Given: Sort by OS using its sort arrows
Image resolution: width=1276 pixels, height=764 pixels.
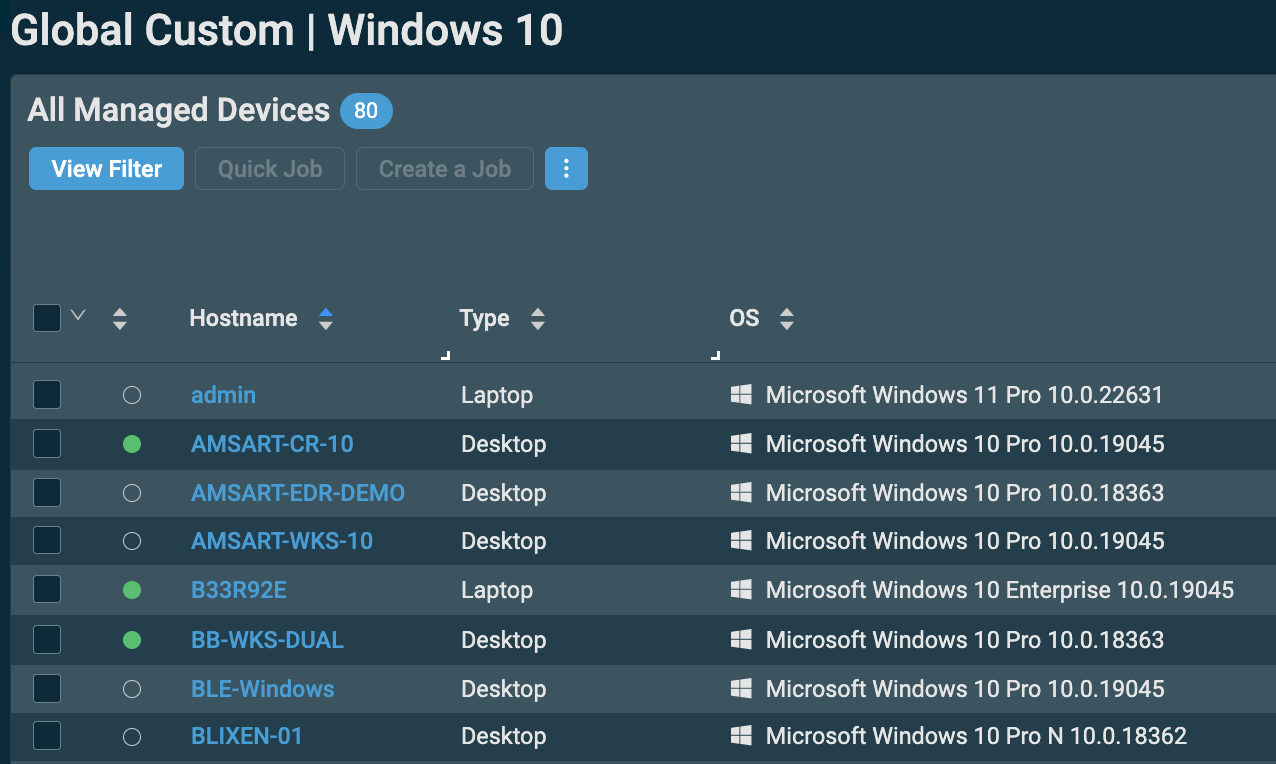Looking at the screenshot, I should click(x=787, y=319).
